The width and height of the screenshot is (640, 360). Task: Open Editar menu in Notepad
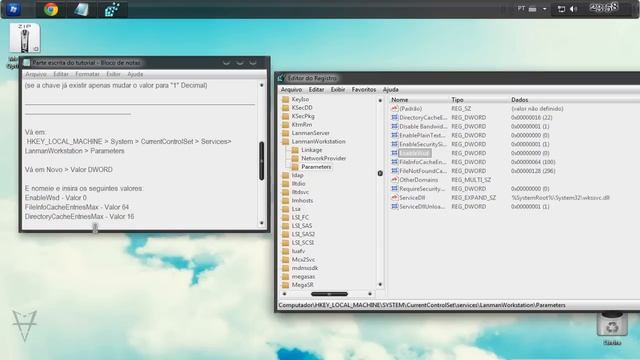60,74
